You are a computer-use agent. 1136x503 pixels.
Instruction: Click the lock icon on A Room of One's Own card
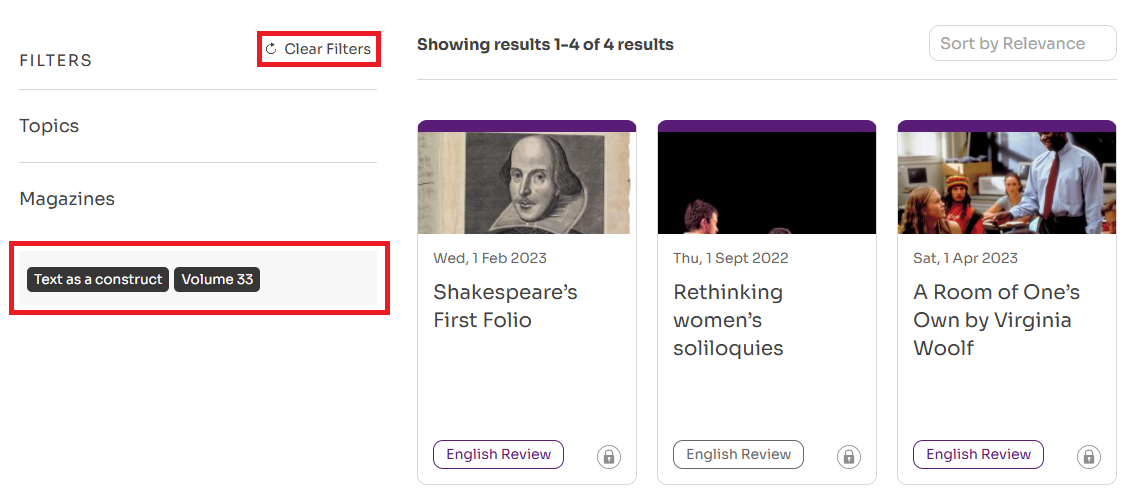click(x=1088, y=457)
